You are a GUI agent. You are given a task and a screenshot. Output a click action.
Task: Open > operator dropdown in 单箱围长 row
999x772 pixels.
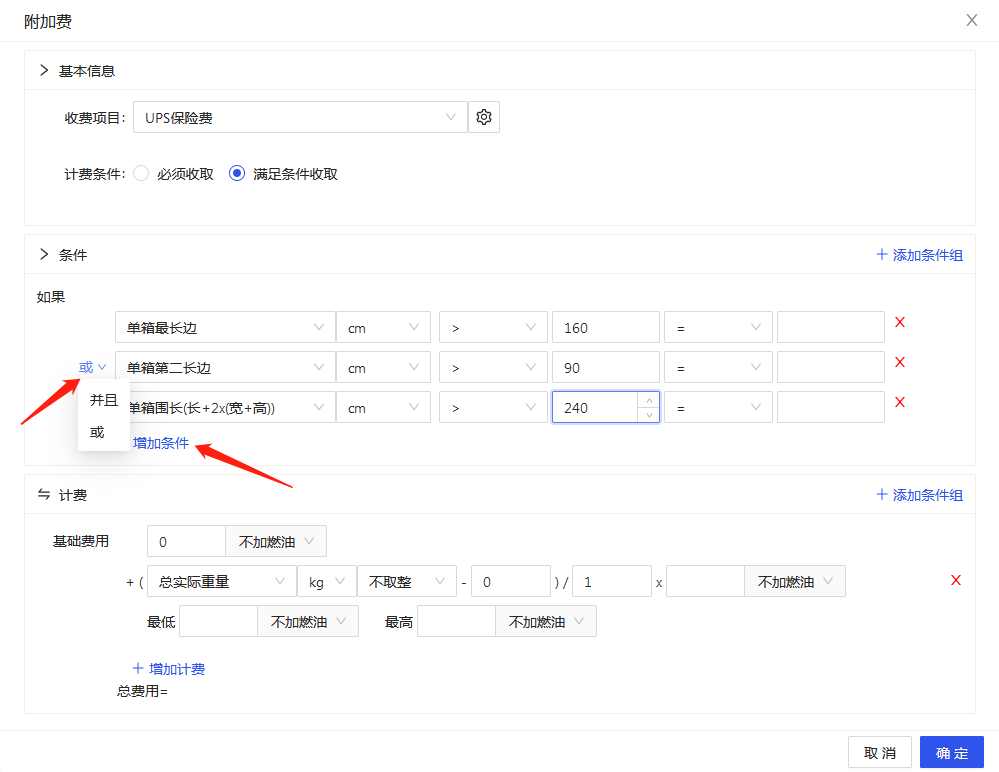click(x=493, y=408)
